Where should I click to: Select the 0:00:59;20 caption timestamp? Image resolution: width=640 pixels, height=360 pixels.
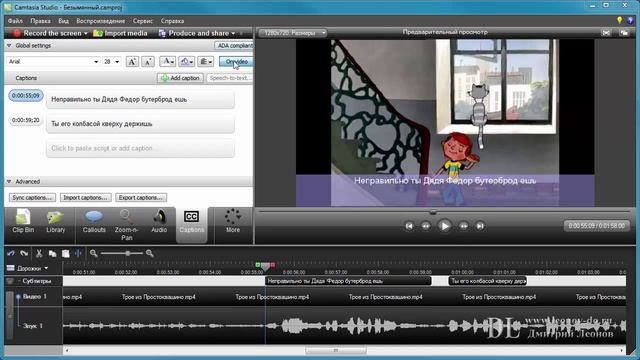(x=26, y=120)
